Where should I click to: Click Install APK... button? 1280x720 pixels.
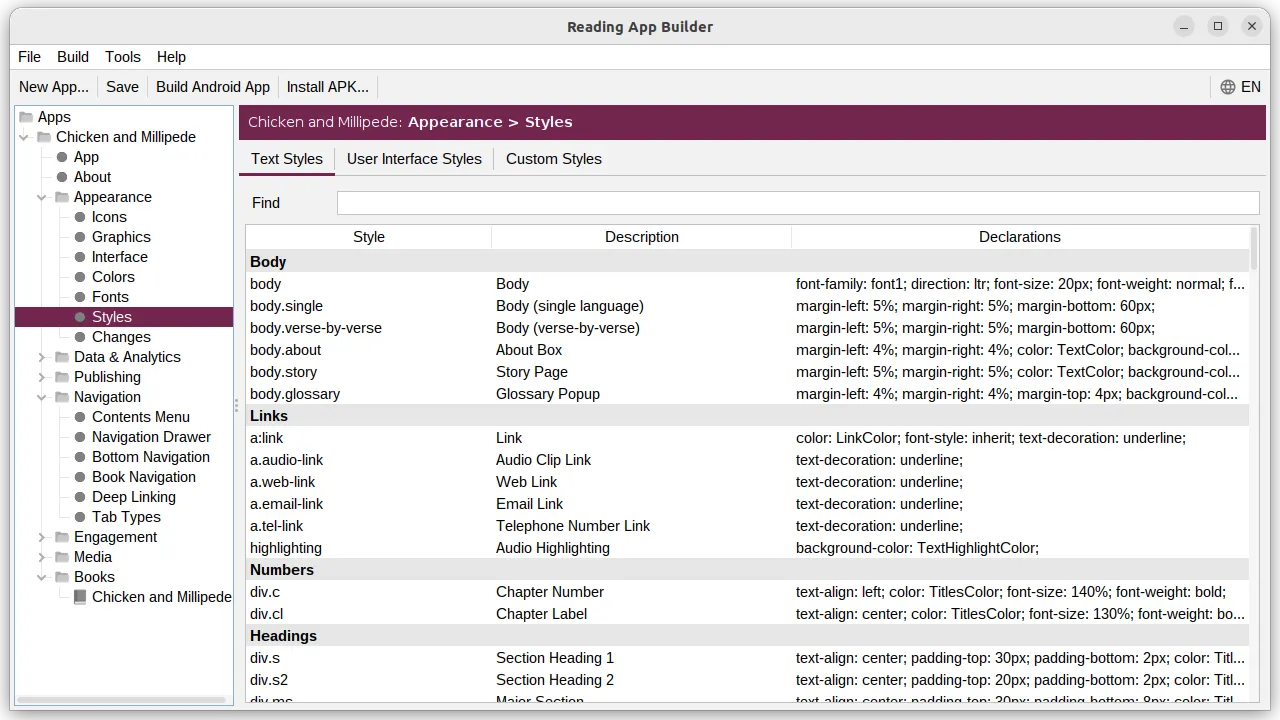[328, 87]
